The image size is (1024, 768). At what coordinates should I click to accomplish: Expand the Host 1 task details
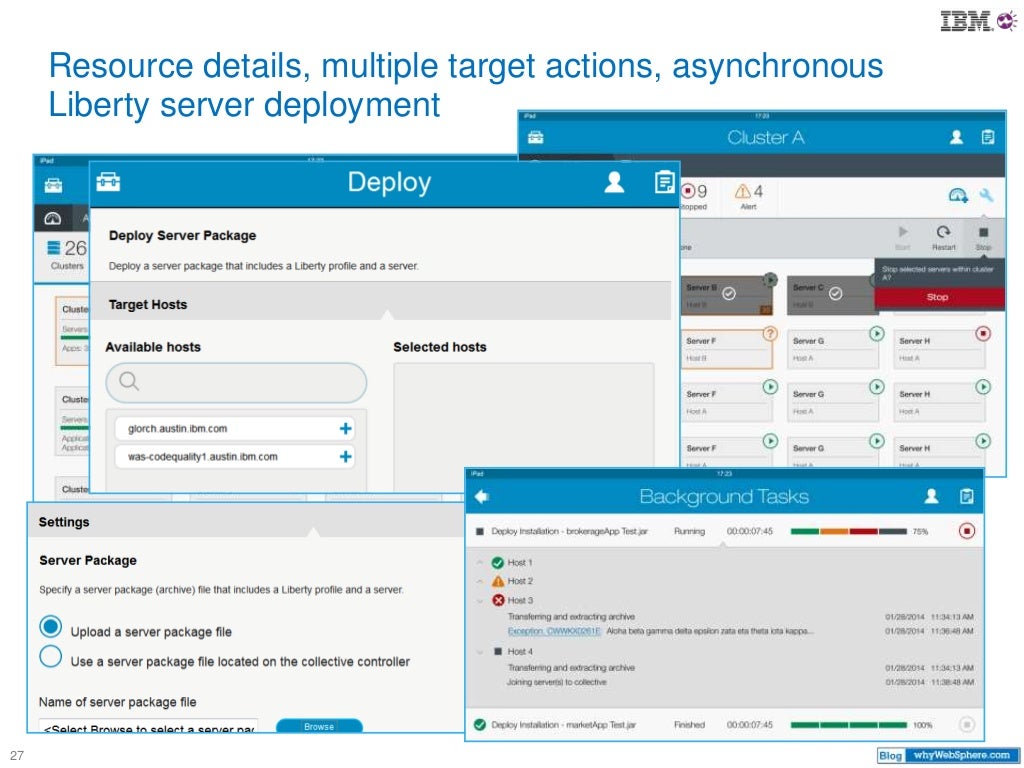(x=480, y=562)
